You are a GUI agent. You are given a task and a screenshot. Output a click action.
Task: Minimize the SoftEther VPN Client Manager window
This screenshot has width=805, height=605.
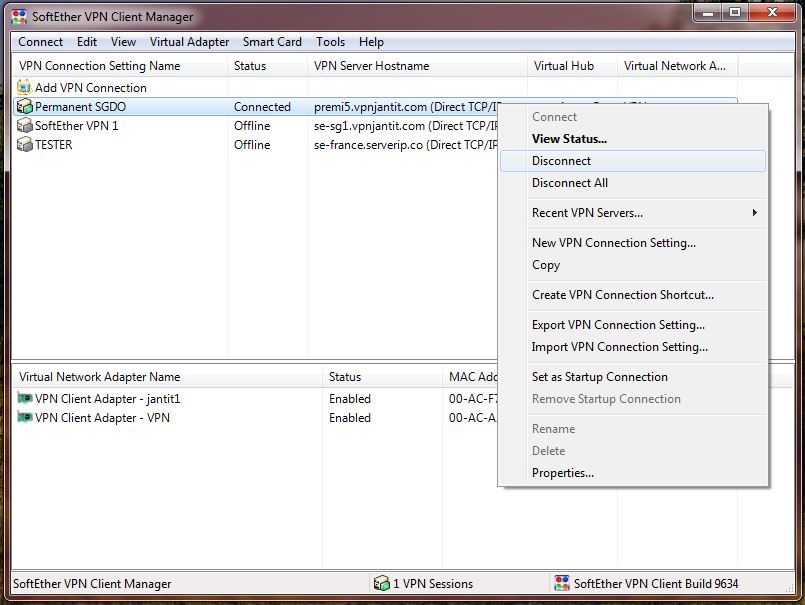point(707,12)
